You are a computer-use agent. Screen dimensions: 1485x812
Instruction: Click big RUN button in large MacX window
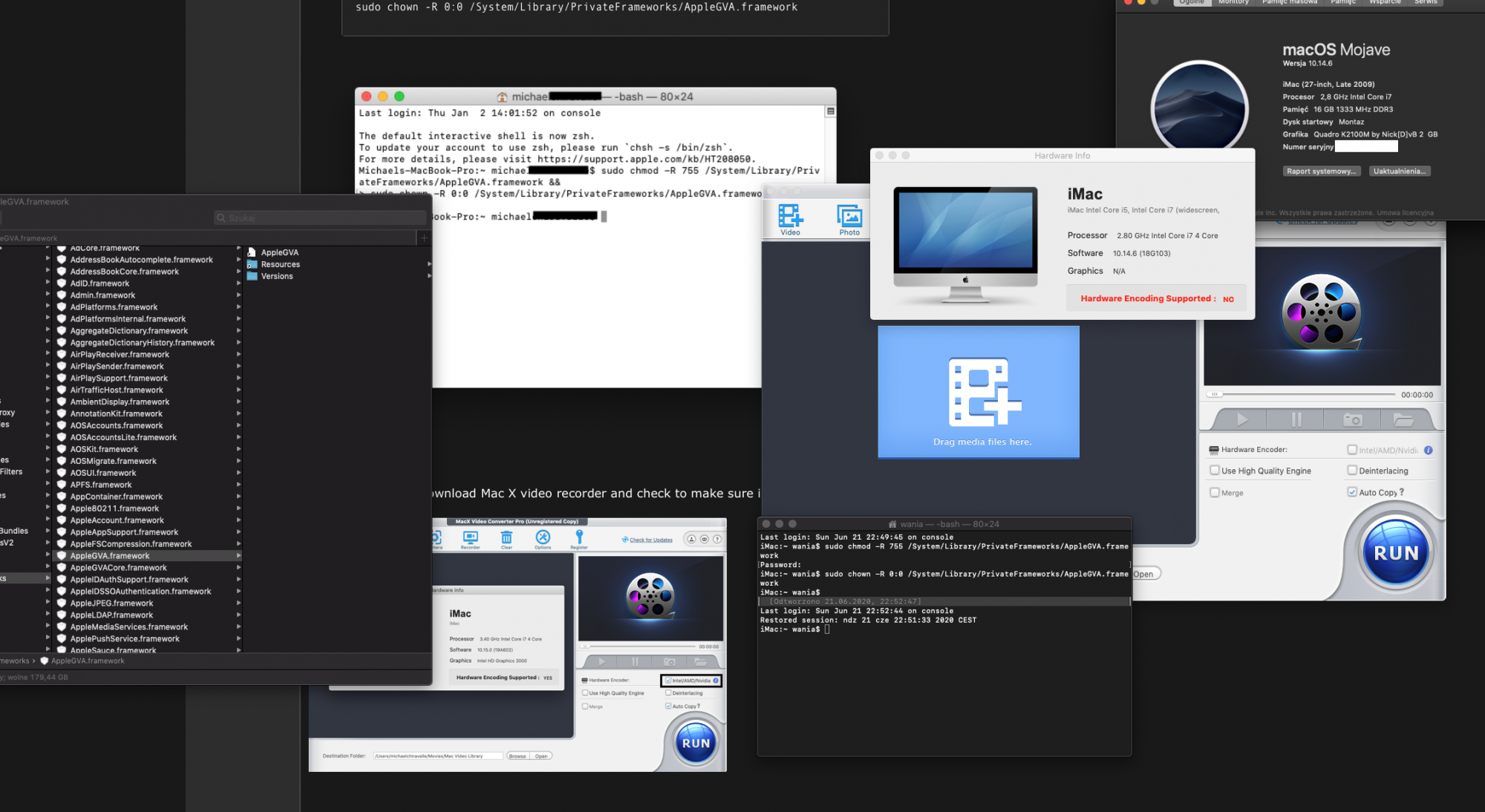(x=1396, y=553)
